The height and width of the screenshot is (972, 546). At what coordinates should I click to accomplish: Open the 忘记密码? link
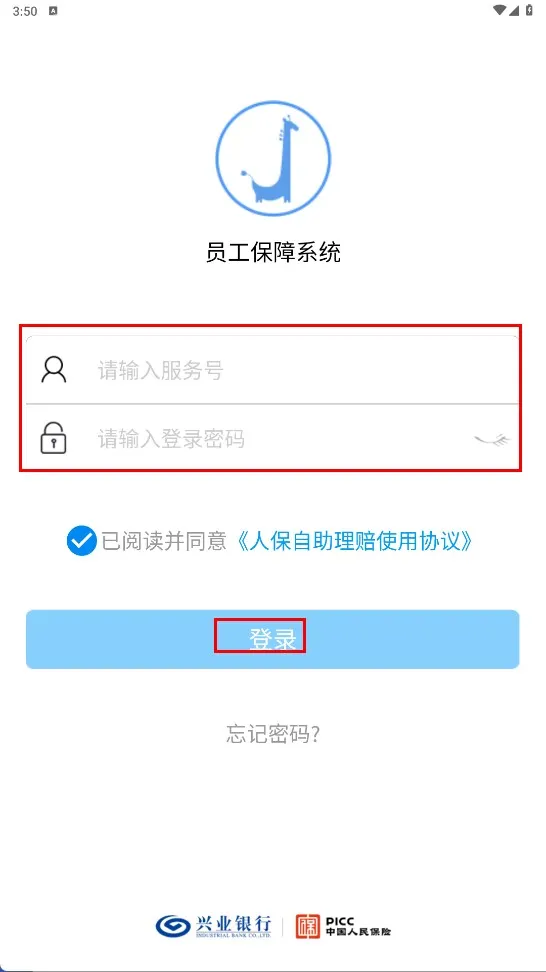tap(273, 734)
